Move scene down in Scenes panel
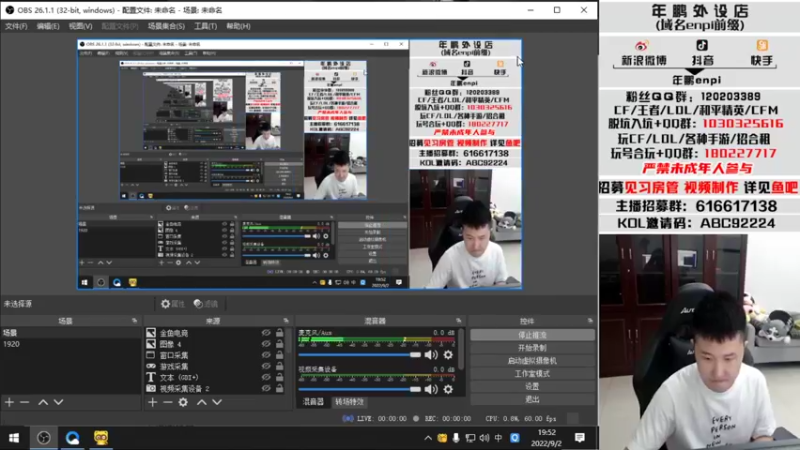 (x=59, y=402)
